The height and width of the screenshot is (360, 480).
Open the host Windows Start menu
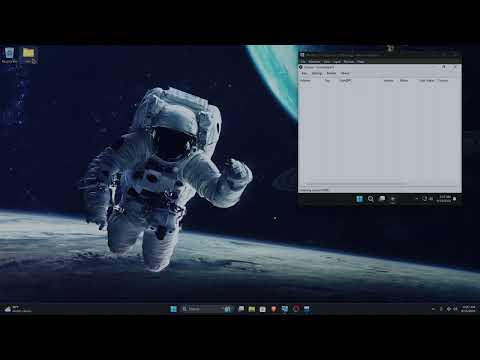[173, 309]
